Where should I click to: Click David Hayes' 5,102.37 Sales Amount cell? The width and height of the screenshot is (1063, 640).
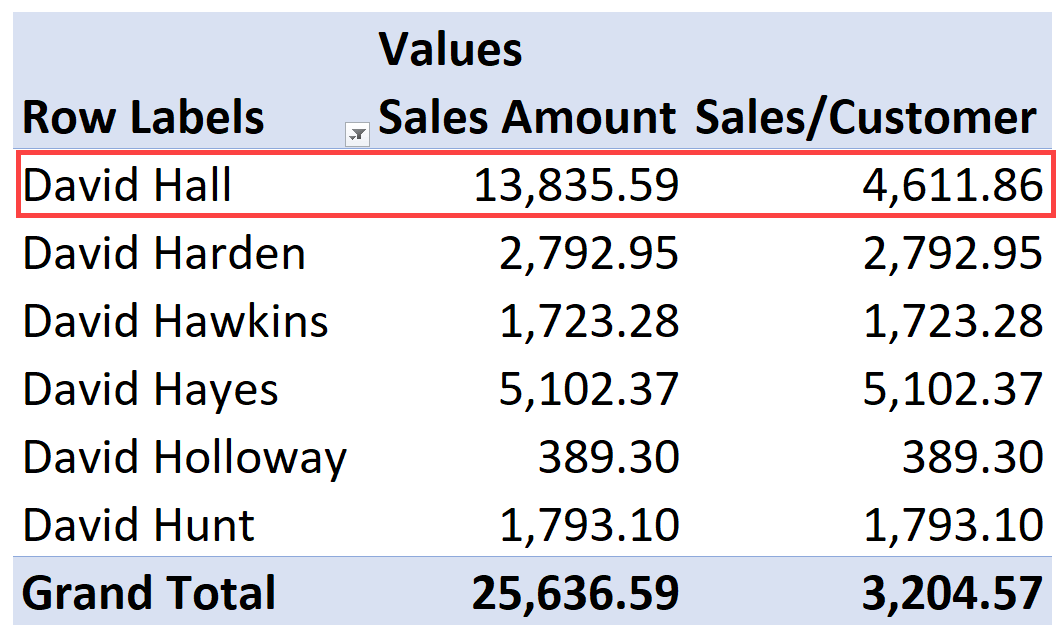pos(588,389)
